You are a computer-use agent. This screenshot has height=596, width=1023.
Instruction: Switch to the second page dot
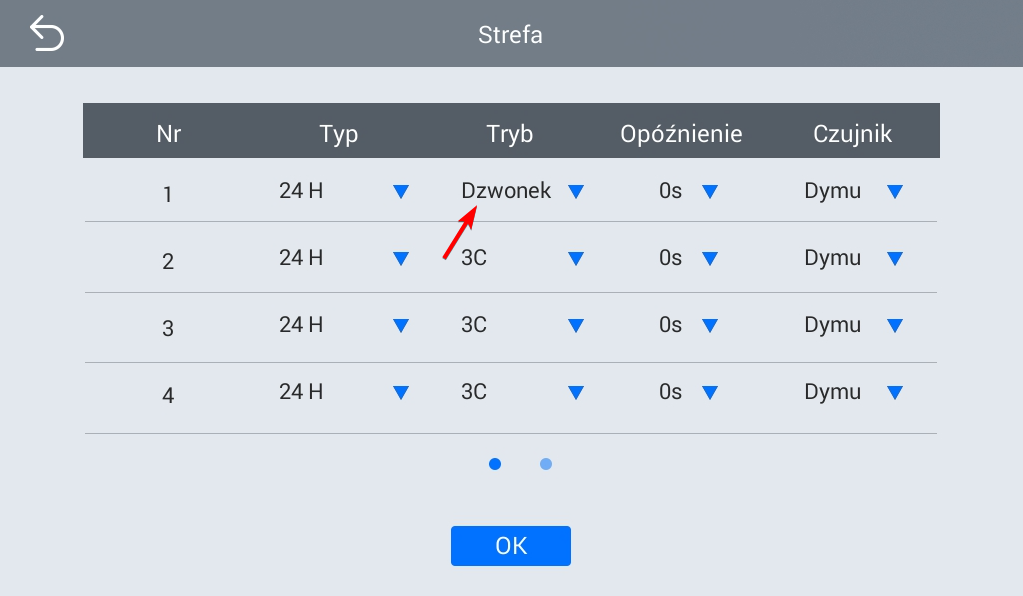[546, 464]
